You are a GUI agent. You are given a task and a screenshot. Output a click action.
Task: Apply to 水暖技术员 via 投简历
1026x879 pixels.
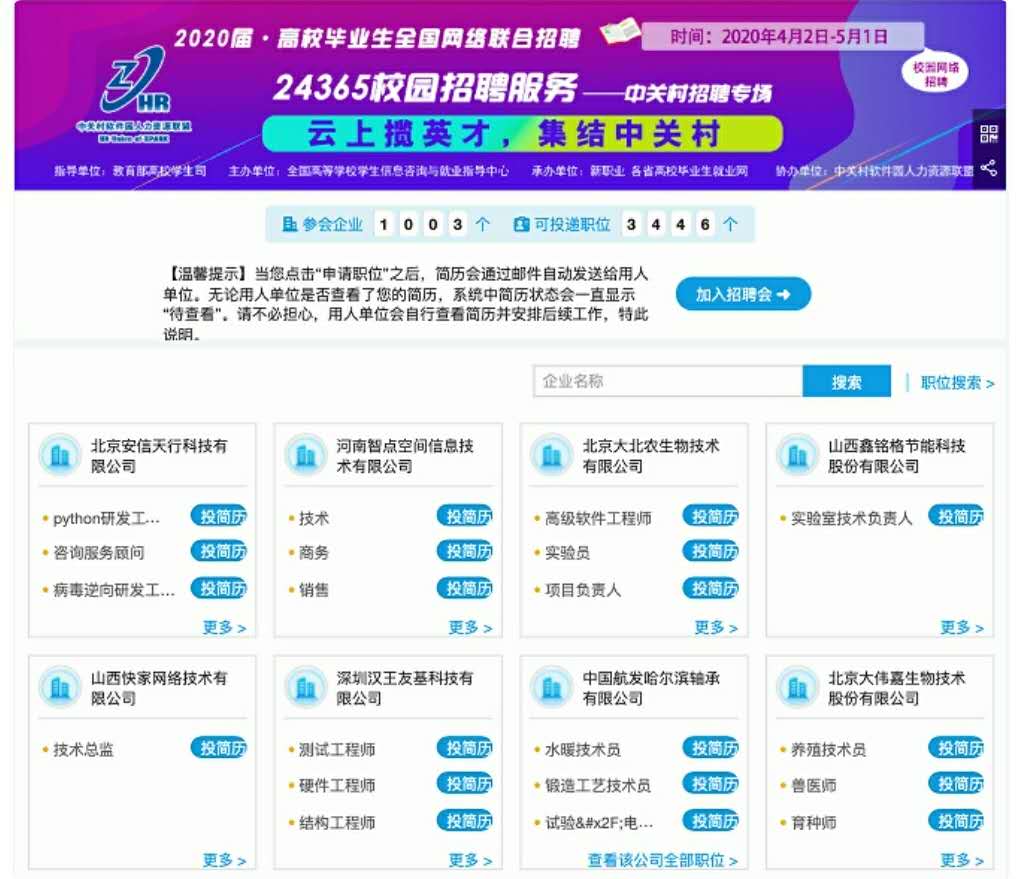(711, 748)
